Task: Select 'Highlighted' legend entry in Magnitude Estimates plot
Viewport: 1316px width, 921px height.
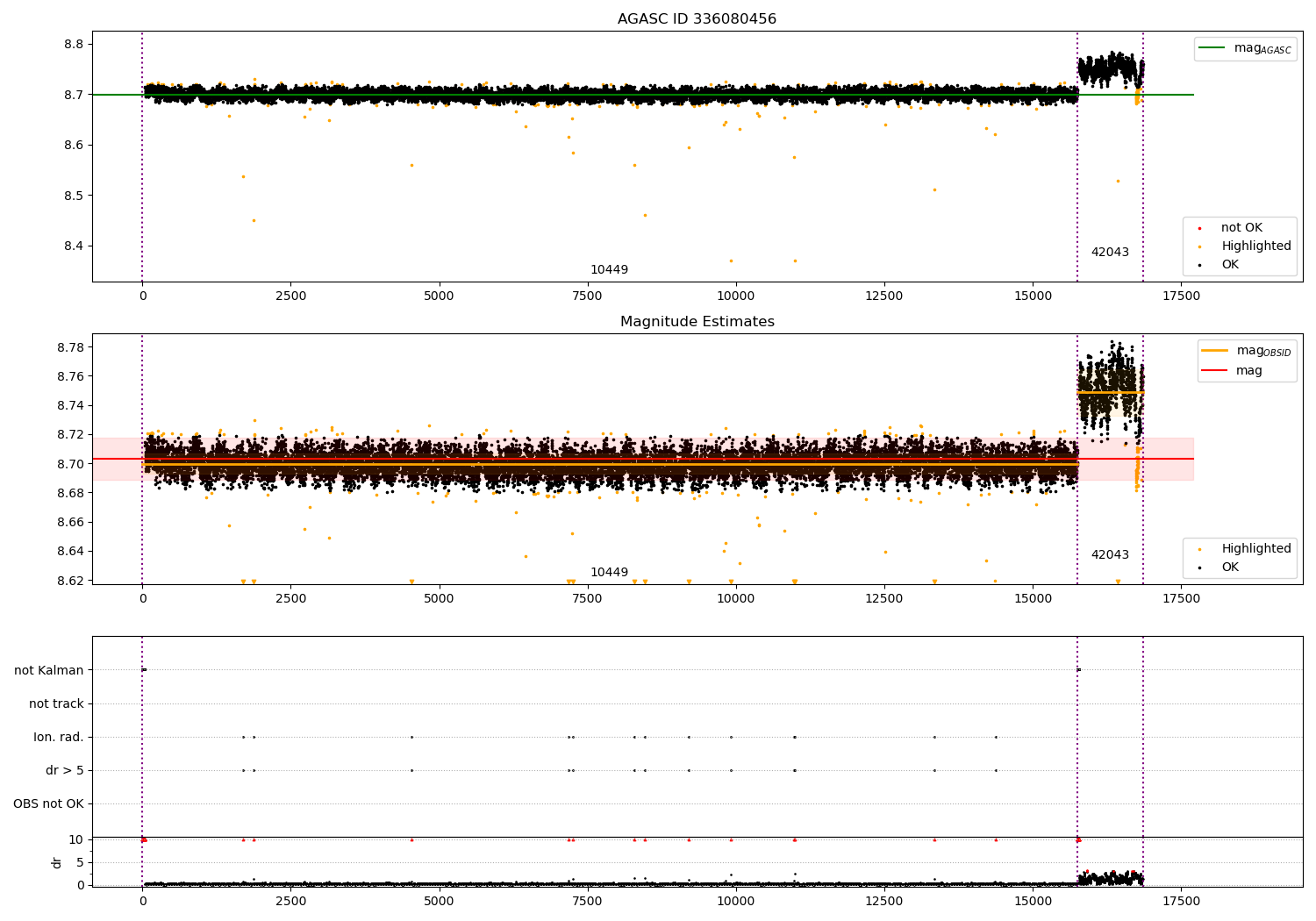Action: coord(1255,549)
